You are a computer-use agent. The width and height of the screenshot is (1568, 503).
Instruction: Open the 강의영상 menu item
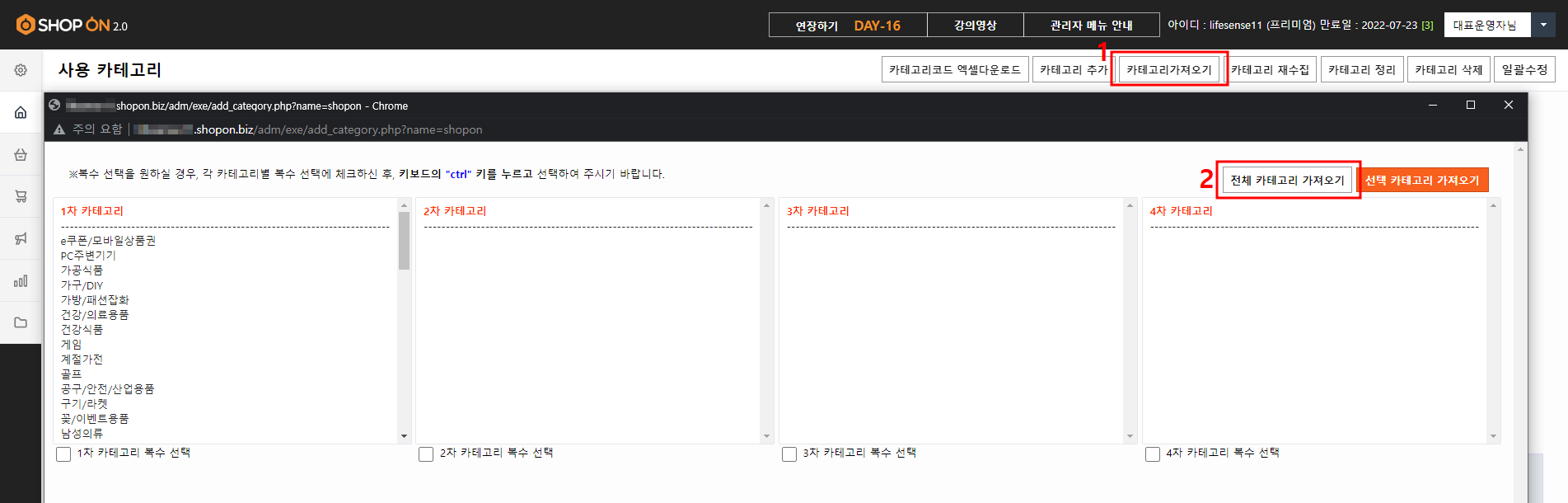(x=975, y=25)
